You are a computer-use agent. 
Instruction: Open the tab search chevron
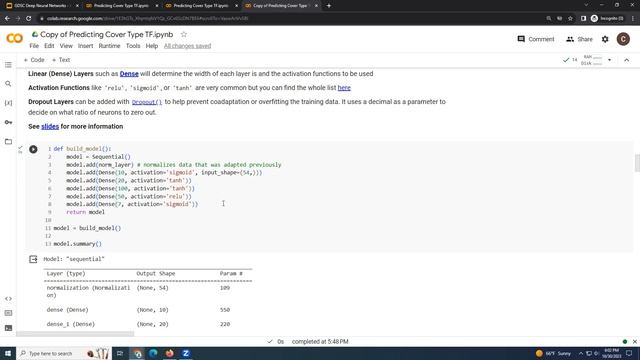tap(586, 5)
